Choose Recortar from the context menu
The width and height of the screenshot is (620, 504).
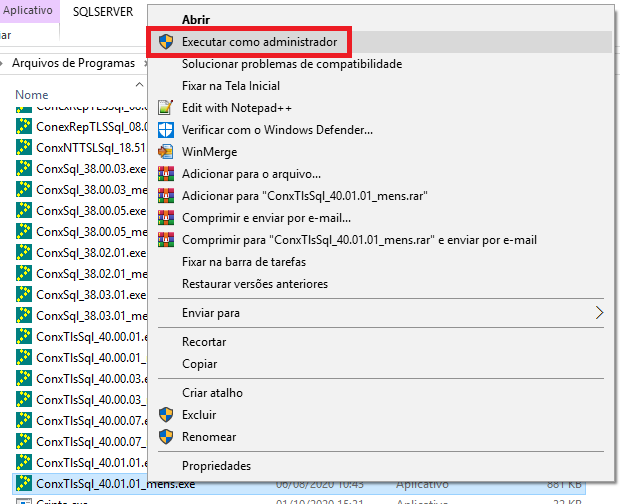[204, 342]
